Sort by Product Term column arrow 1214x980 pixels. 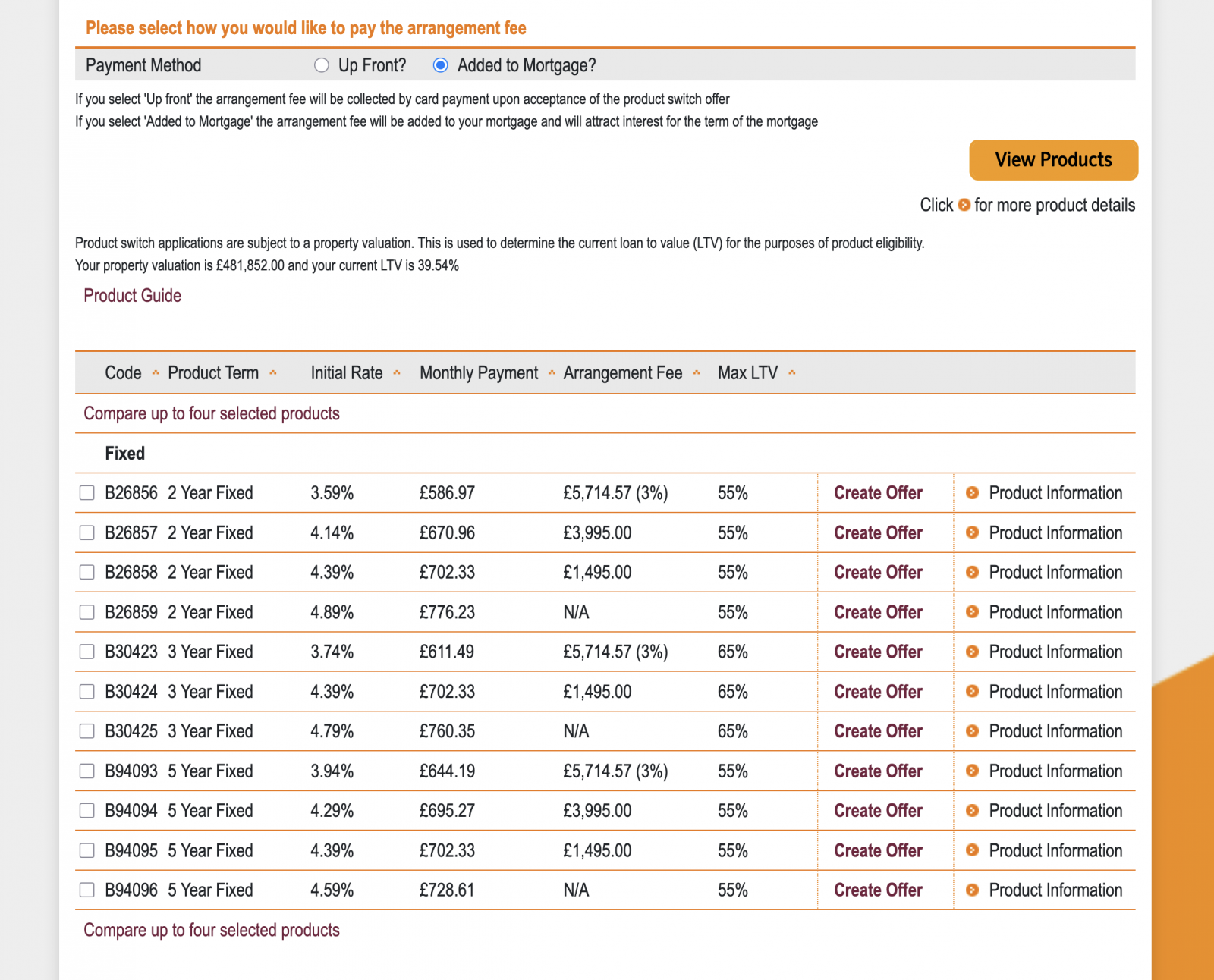[273, 372]
